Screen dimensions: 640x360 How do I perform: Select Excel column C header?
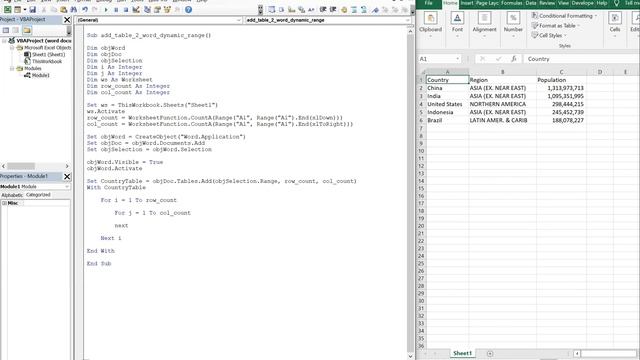tap(561, 72)
